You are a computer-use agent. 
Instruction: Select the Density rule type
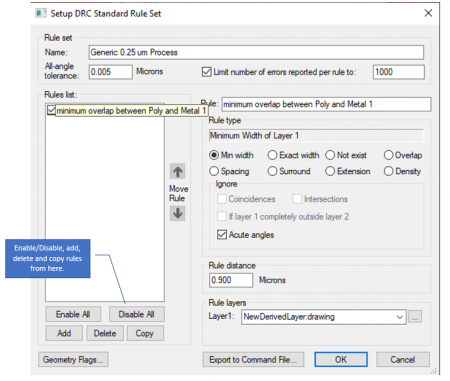(x=388, y=171)
